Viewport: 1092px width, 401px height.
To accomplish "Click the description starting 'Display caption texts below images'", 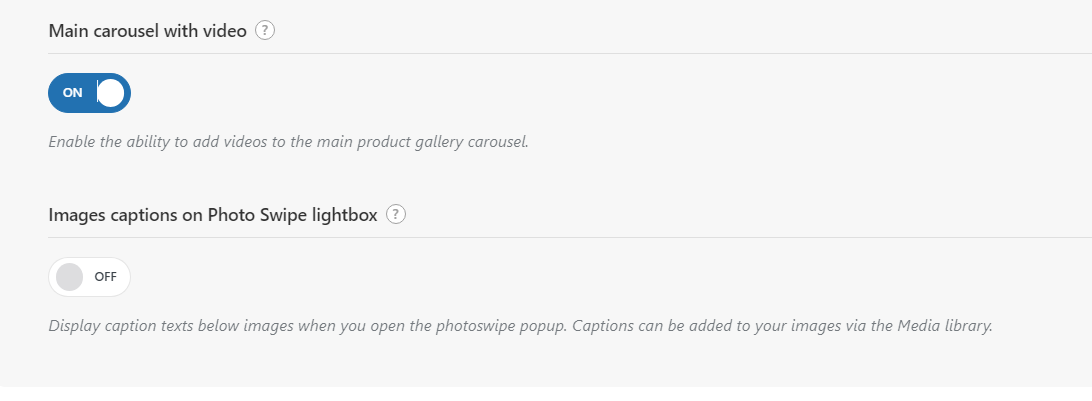I will click(520, 326).
